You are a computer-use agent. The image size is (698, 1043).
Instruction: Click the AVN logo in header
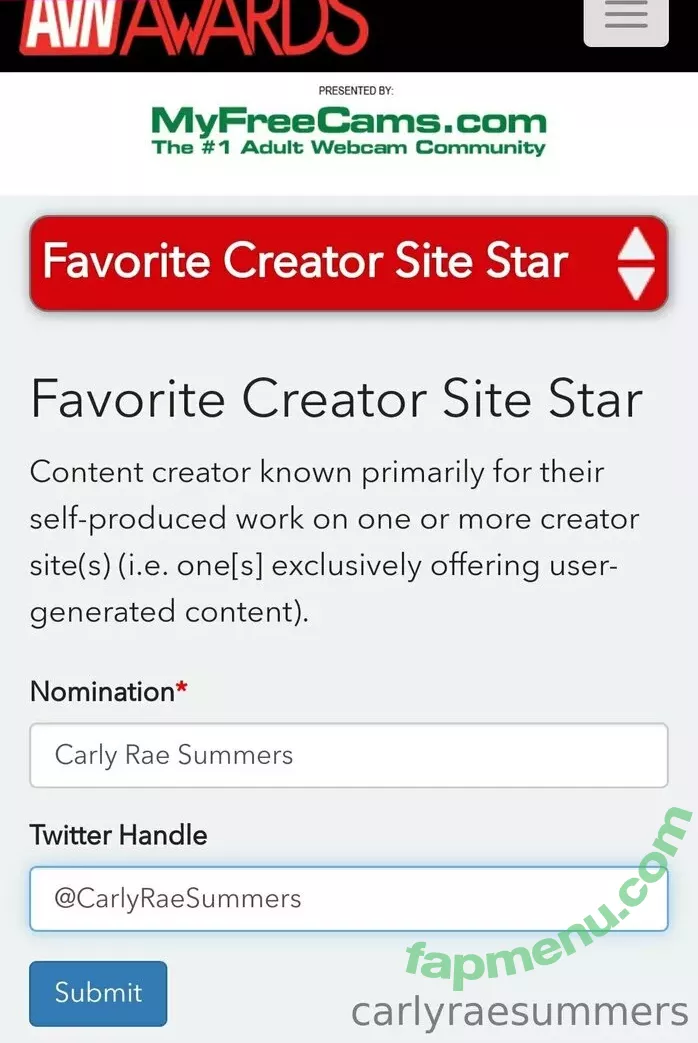tap(71, 28)
